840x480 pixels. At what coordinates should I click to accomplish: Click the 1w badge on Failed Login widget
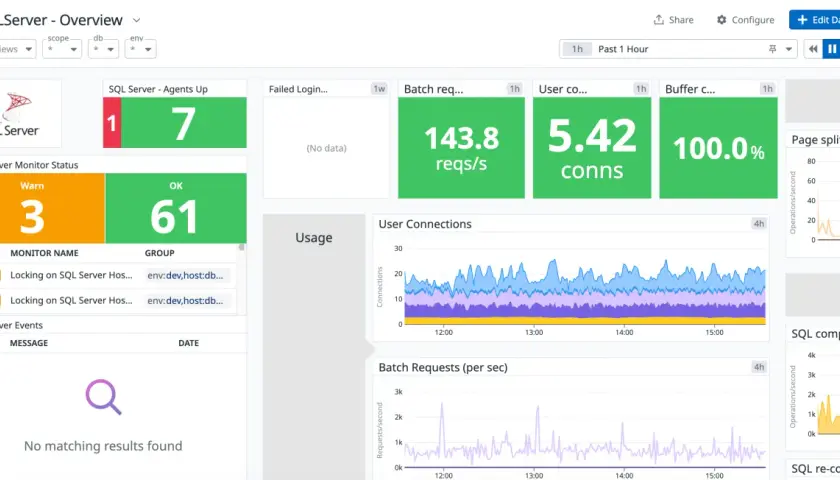379,89
